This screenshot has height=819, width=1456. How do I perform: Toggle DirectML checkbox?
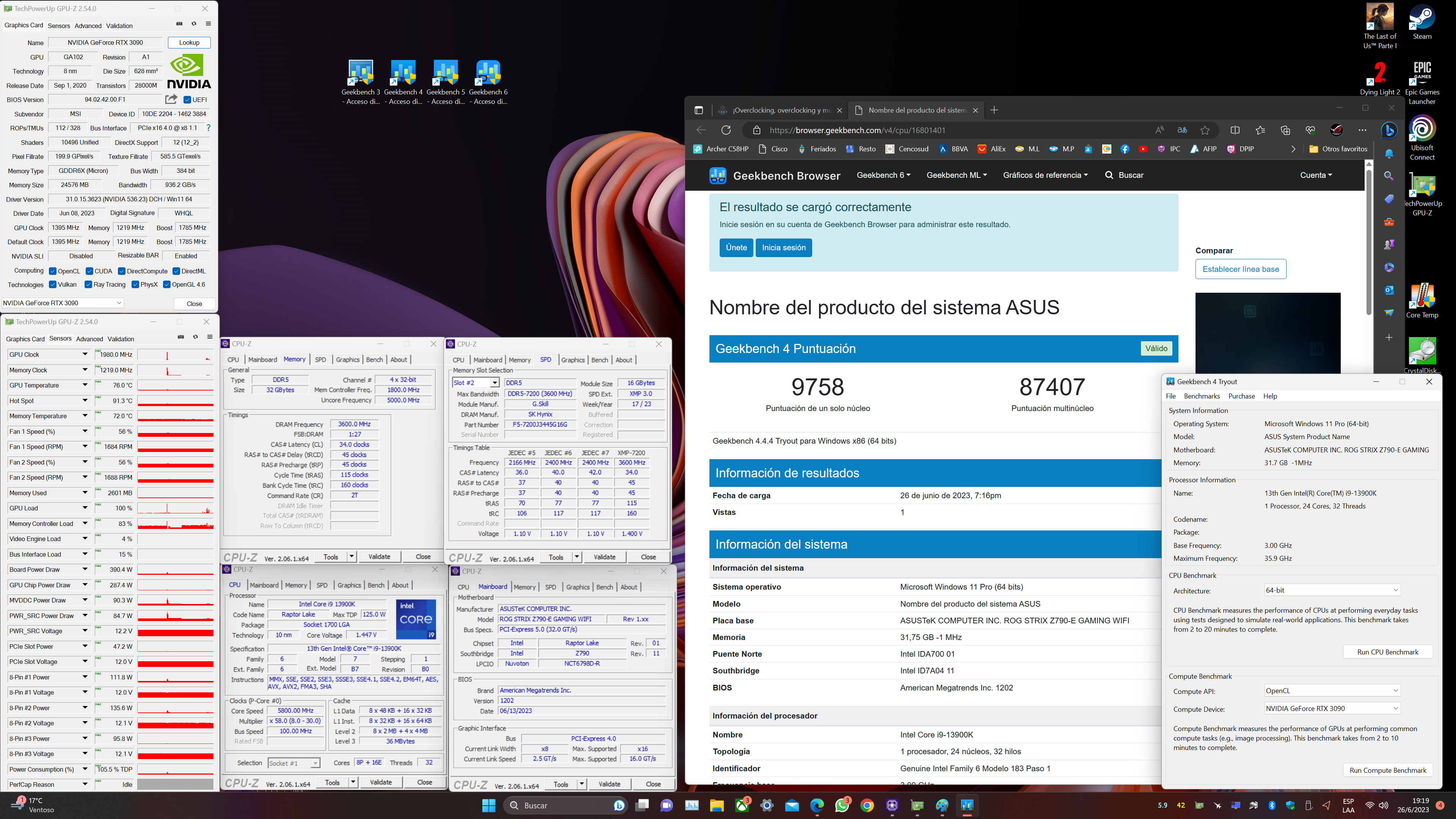pos(176,271)
